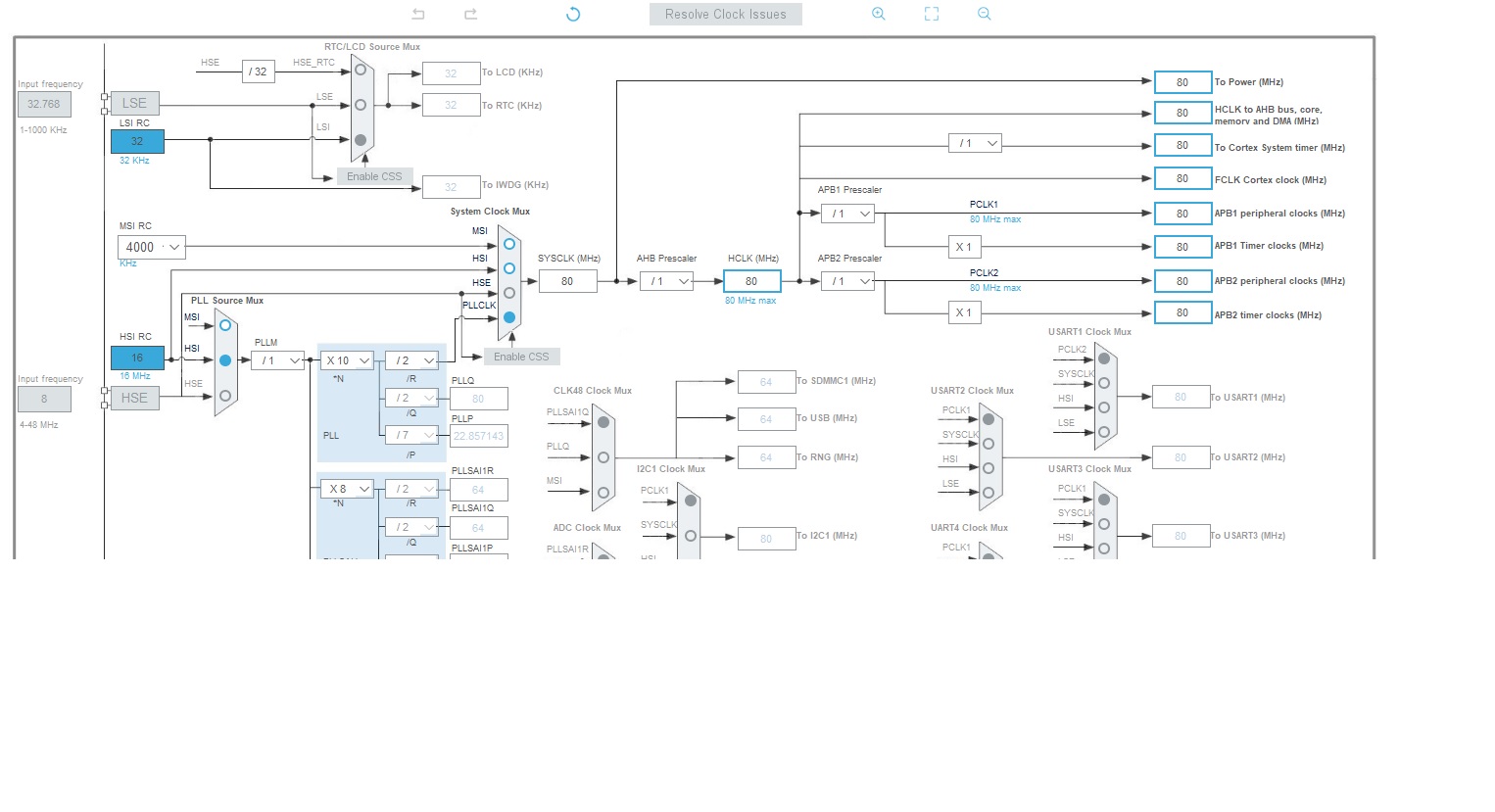Image resolution: width=1495 pixels, height=812 pixels.
Task: Select HSI on PLL Source Mux
Action: (x=225, y=360)
